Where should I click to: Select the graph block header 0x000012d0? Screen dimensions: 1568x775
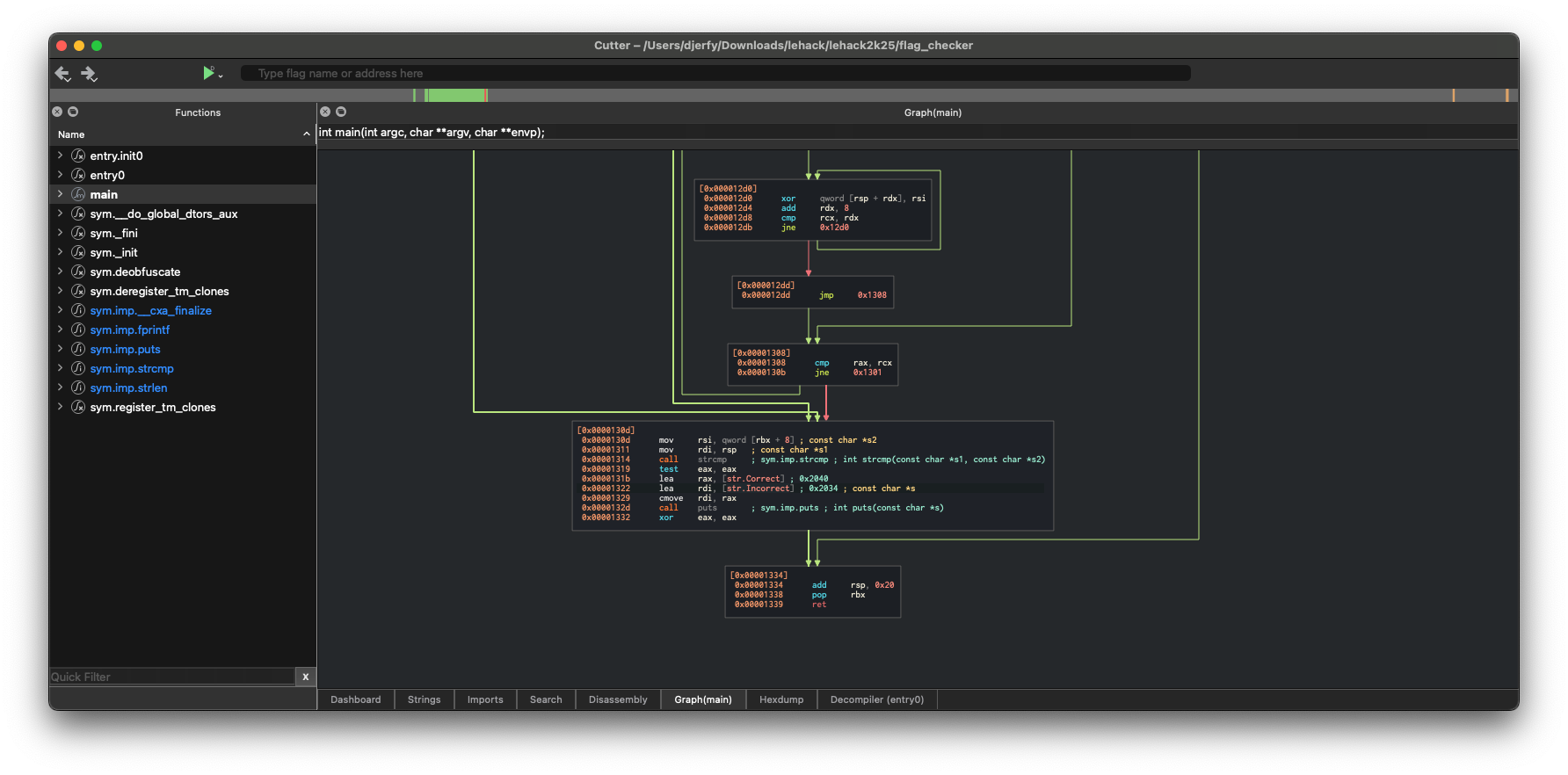728,189
